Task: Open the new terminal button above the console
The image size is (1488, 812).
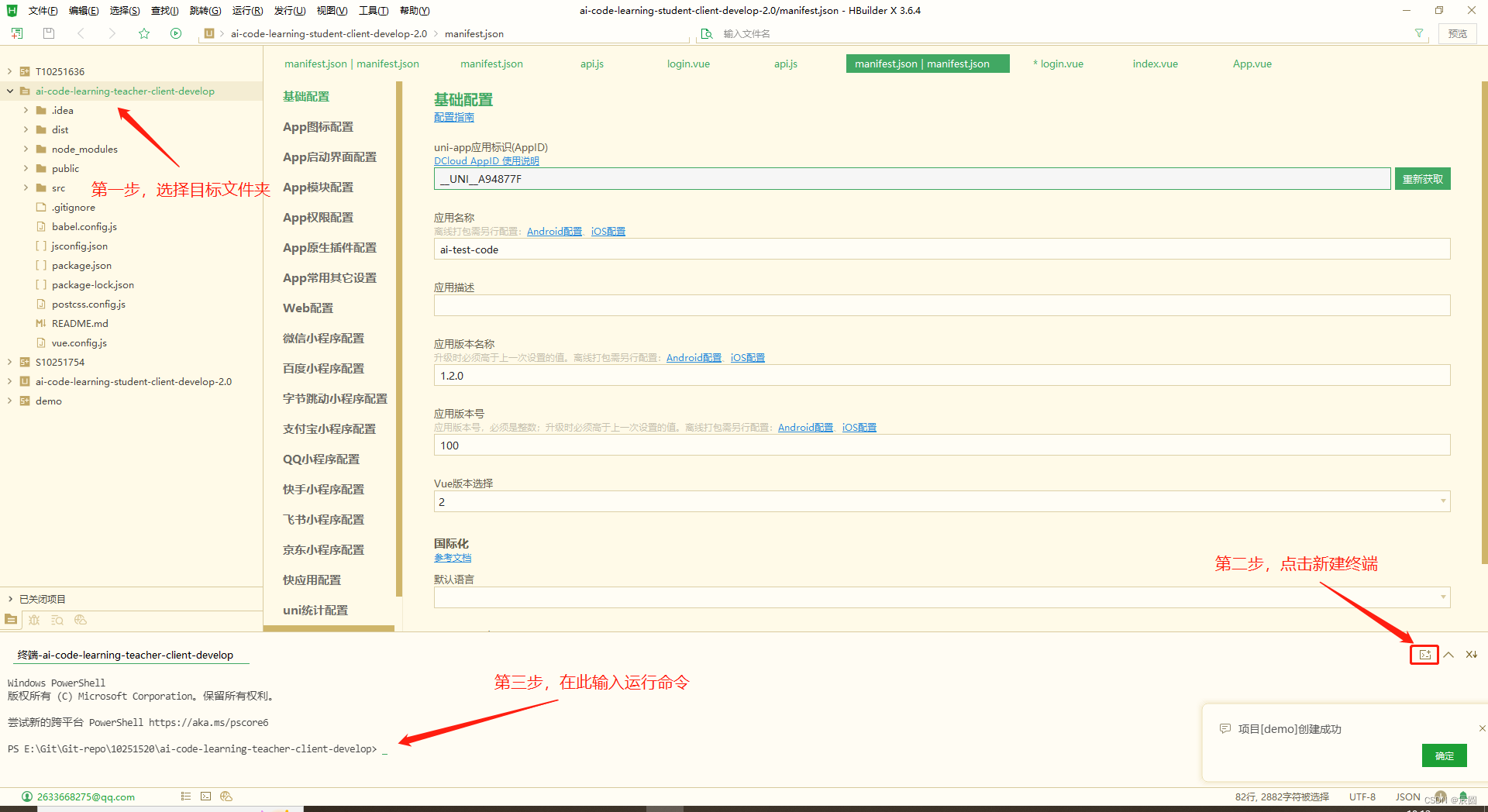Action: point(1424,655)
